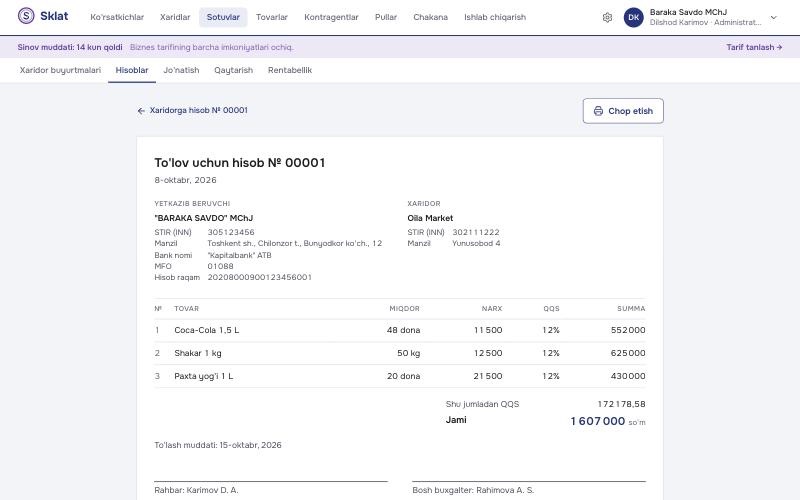Click the Sklat logo icon

pyautogui.click(x=26, y=16)
